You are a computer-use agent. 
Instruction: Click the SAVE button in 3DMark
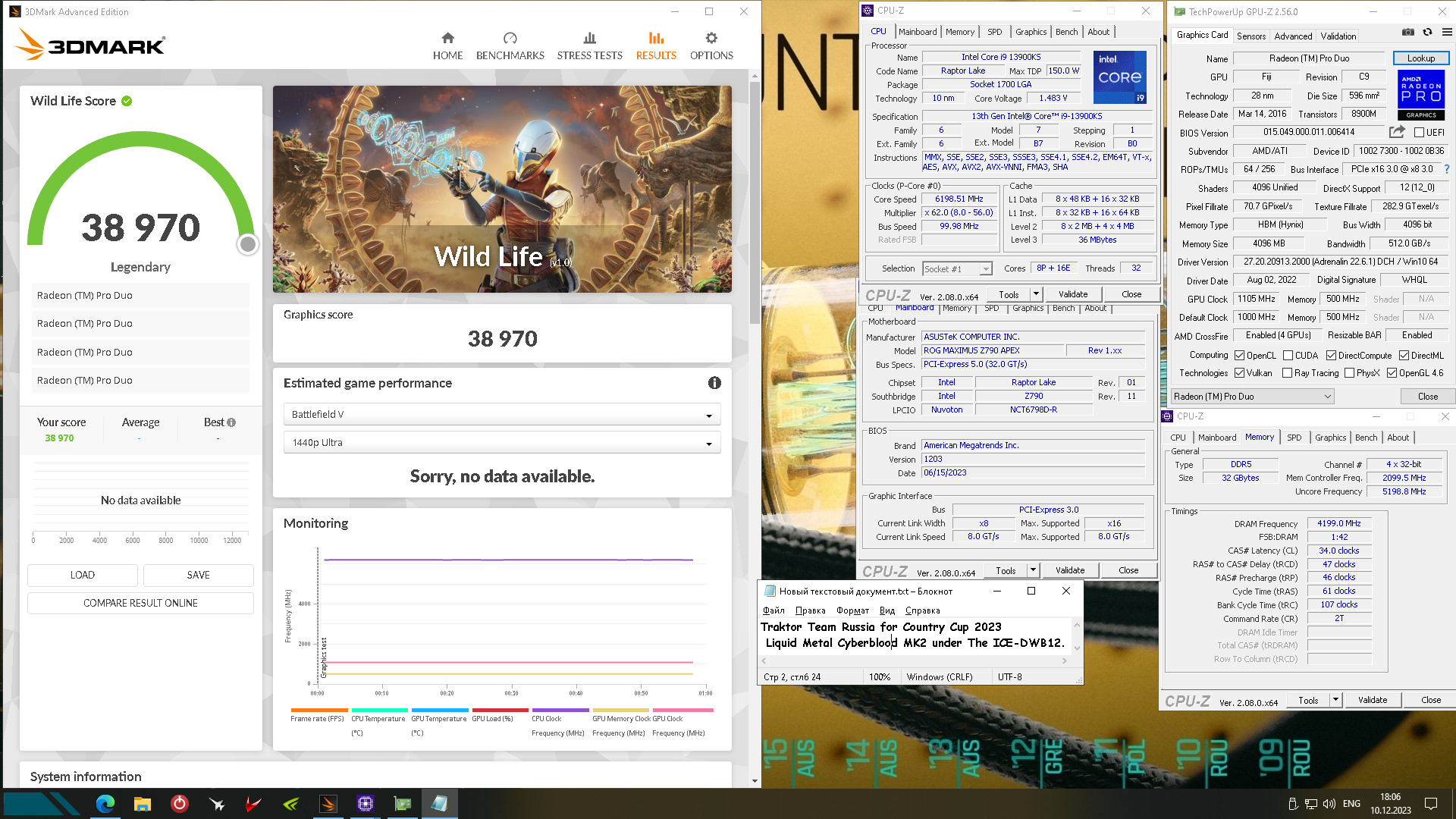(199, 575)
